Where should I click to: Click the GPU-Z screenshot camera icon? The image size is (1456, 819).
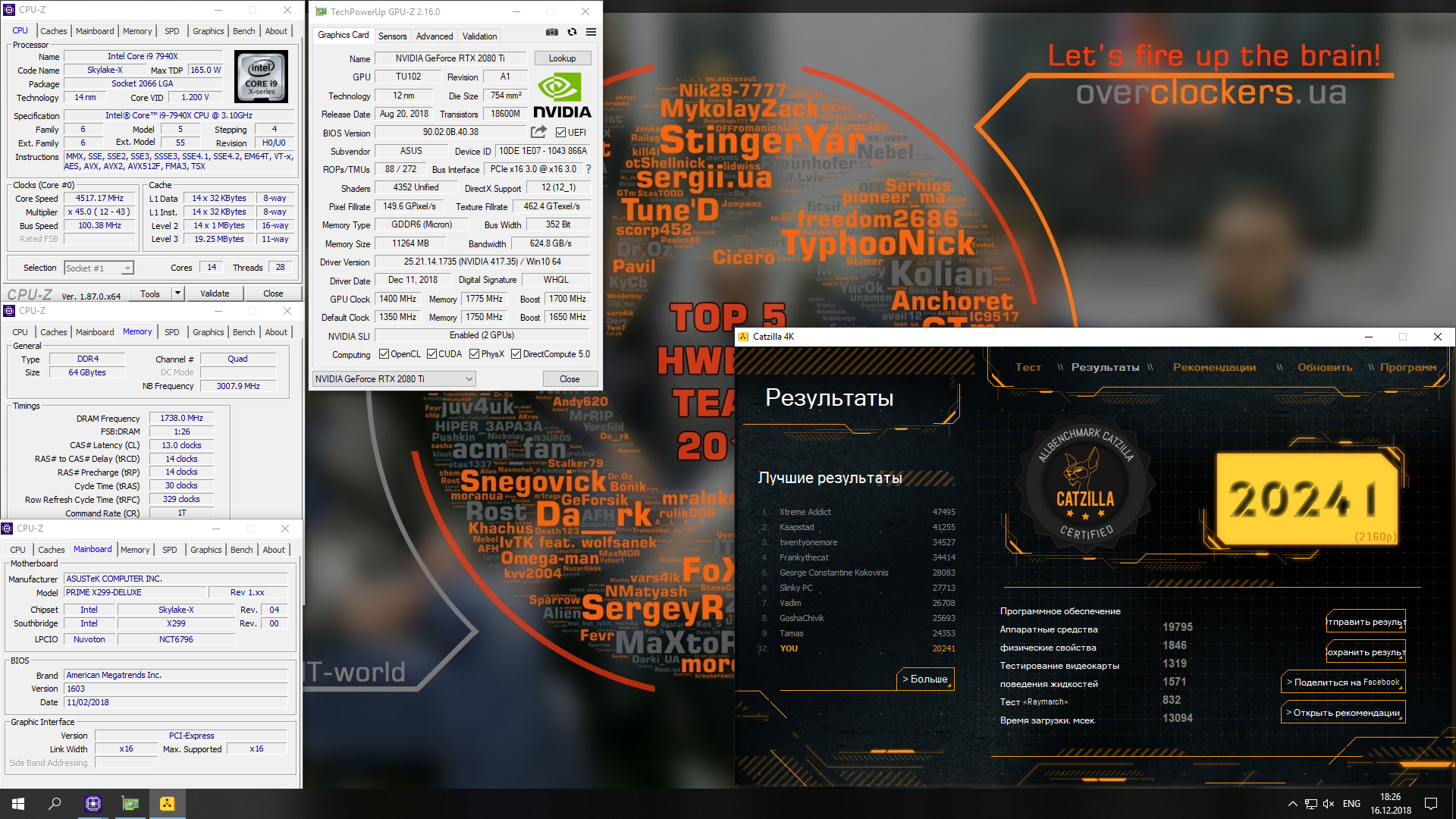click(x=552, y=32)
